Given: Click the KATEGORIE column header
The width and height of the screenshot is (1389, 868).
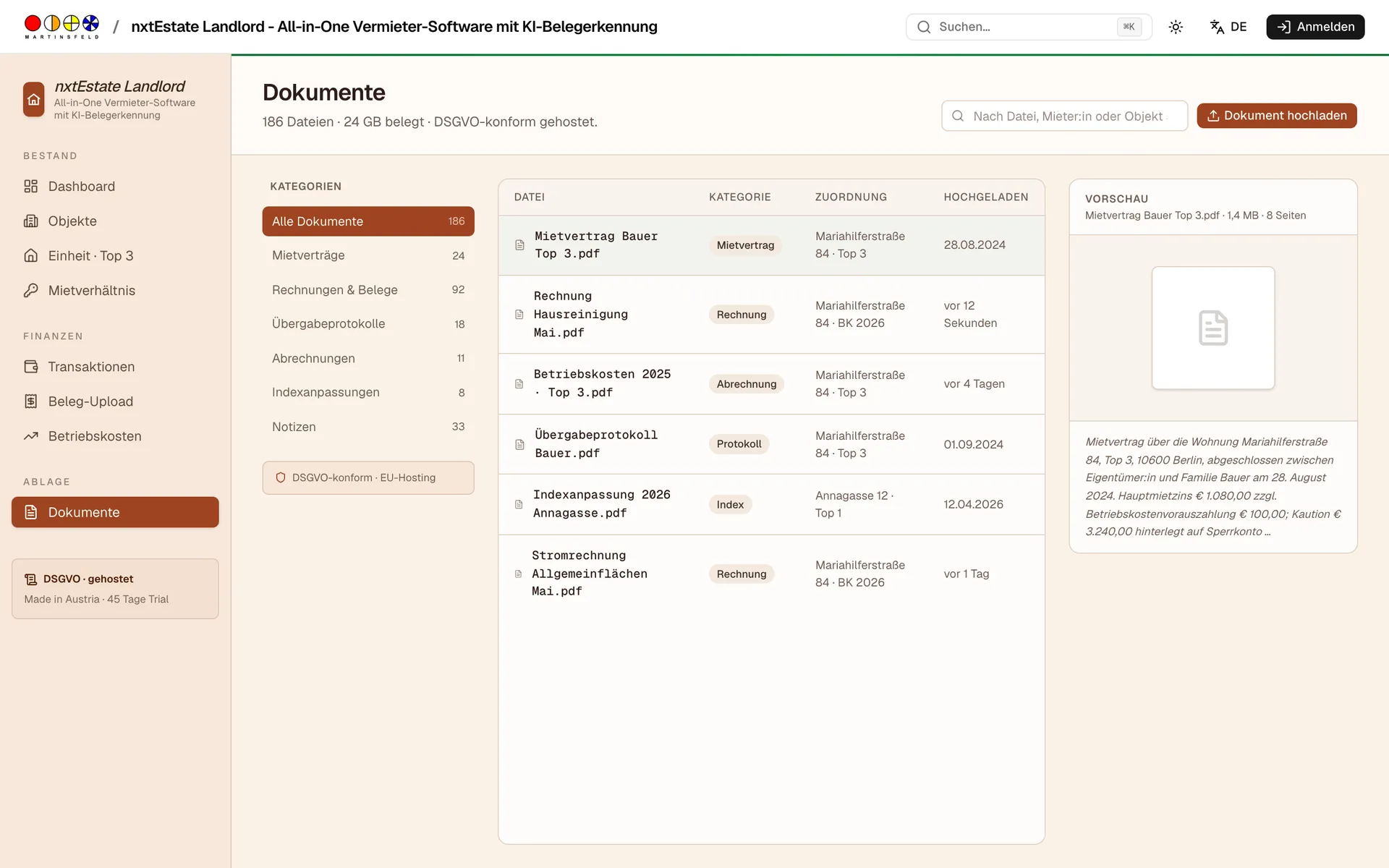Looking at the screenshot, I should (740, 197).
